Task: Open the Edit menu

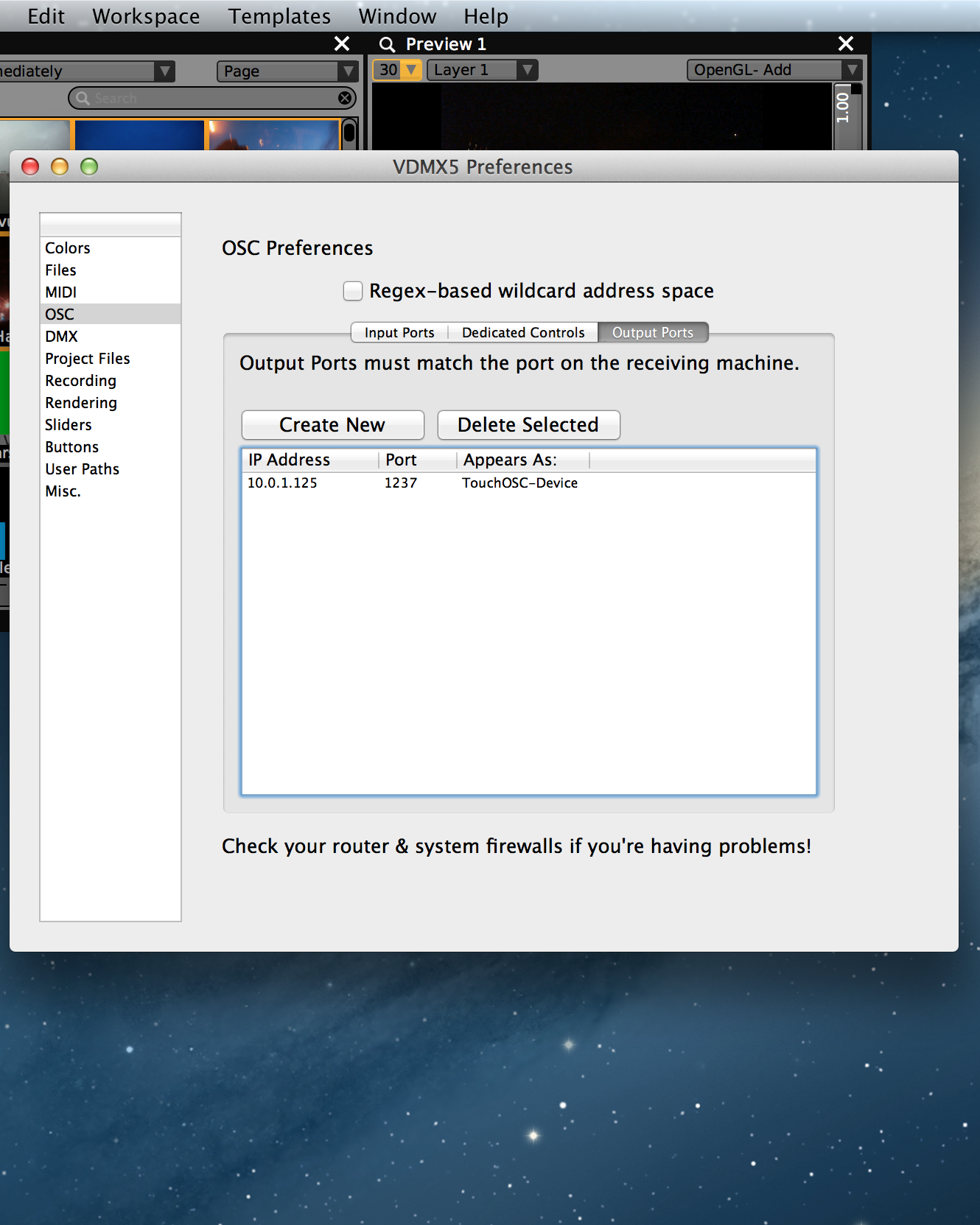Action: (x=46, y=16)
